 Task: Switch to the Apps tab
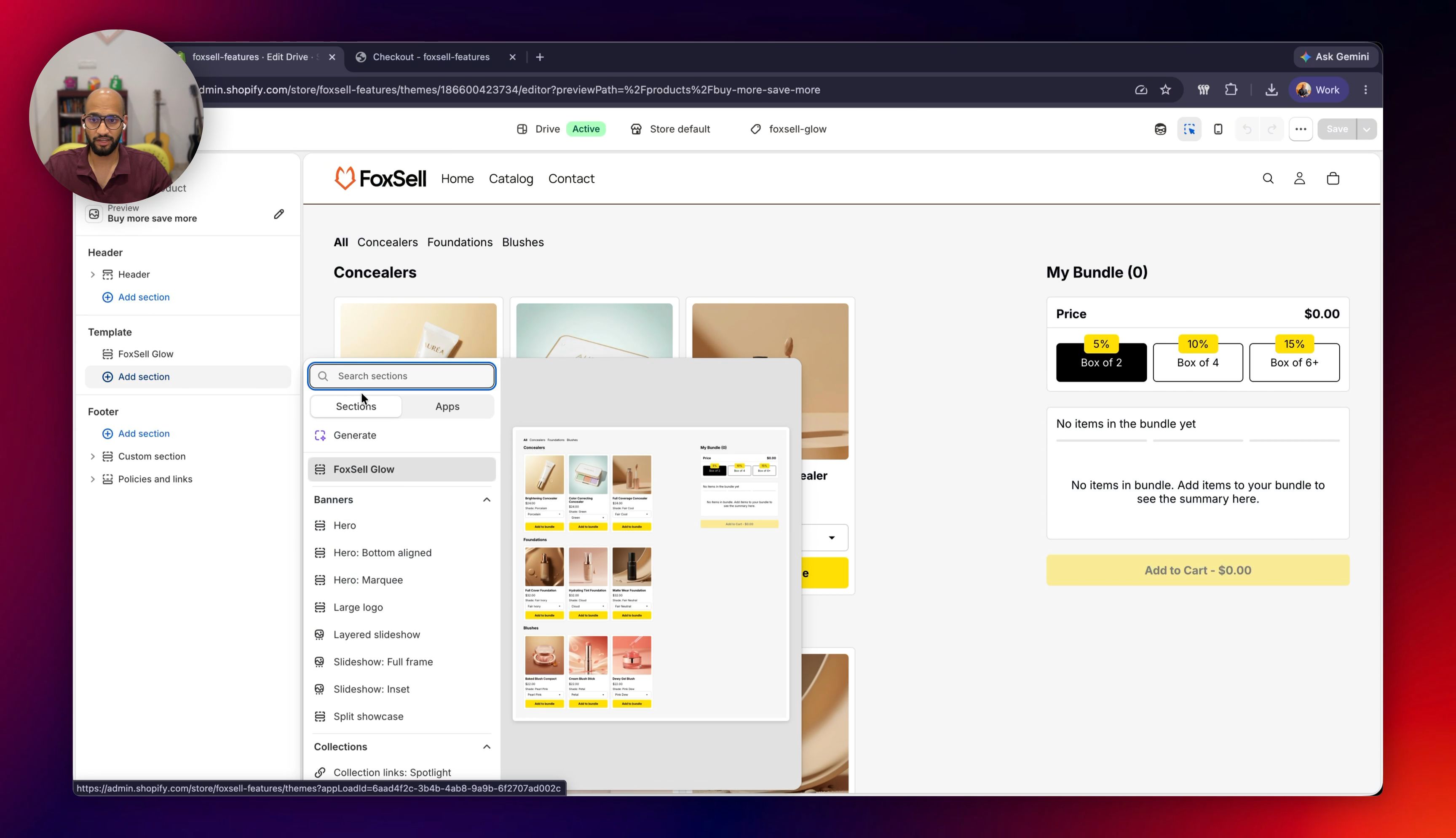pyautogui.click(x=447, y=406)
